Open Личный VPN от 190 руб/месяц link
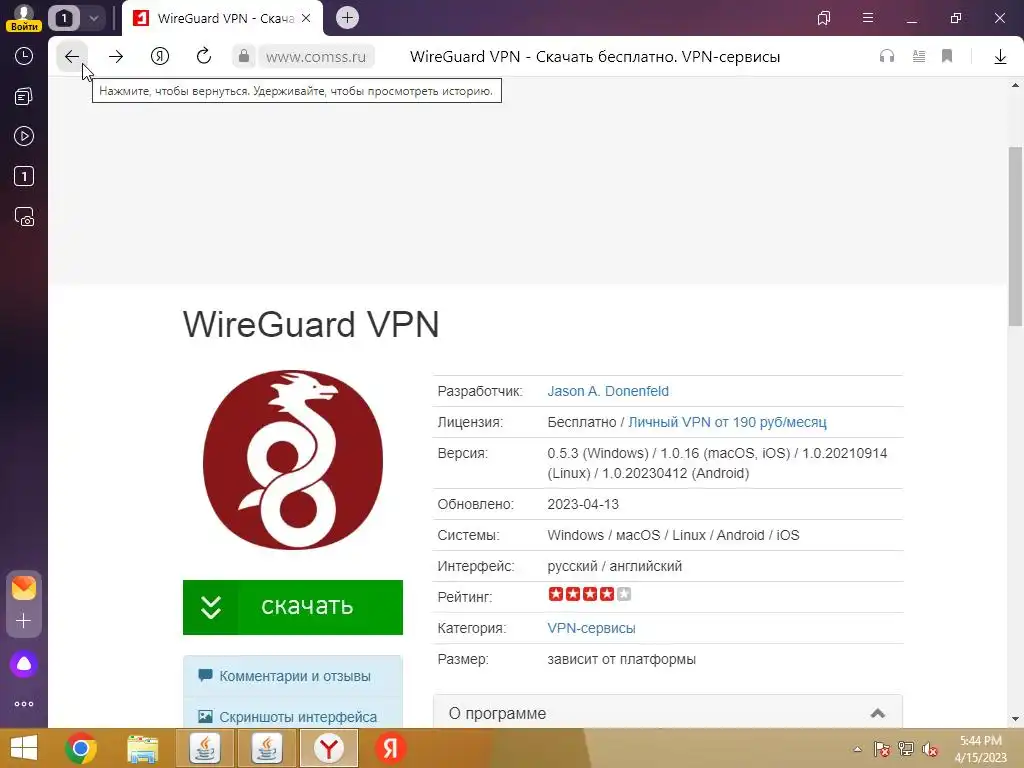Viewport: 1024px width, 768px height. [727, 422]
